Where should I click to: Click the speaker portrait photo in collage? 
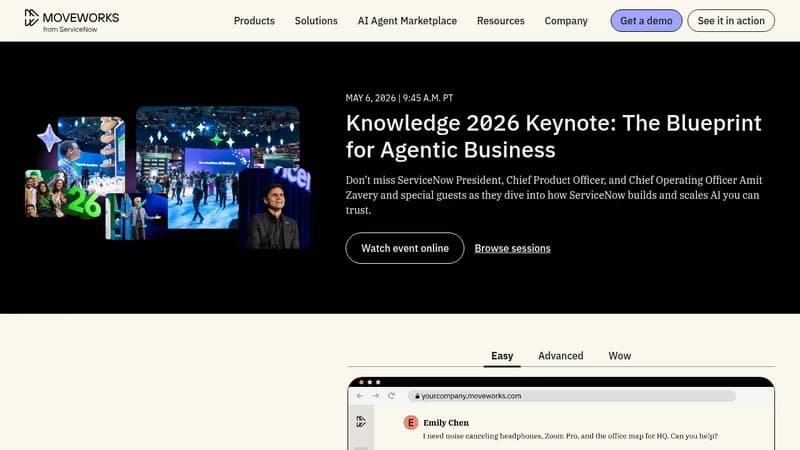[274, 208]
